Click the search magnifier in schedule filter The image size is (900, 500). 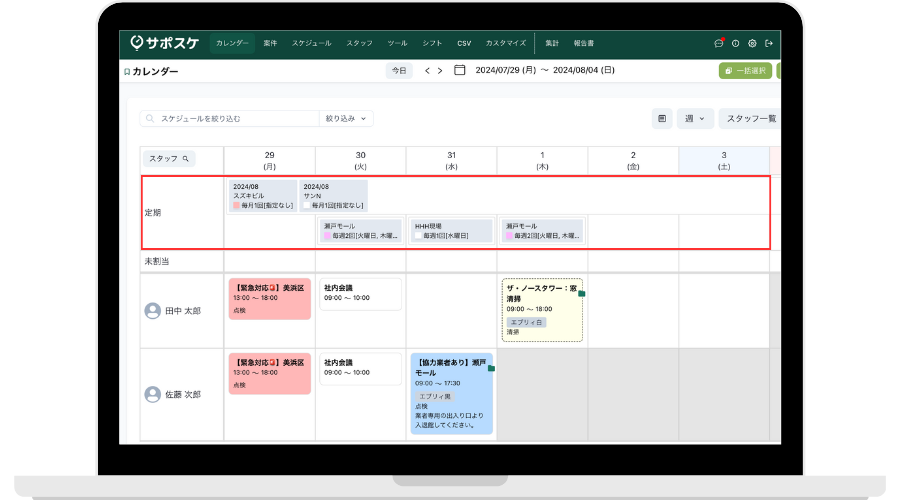[x=150, y=119]
